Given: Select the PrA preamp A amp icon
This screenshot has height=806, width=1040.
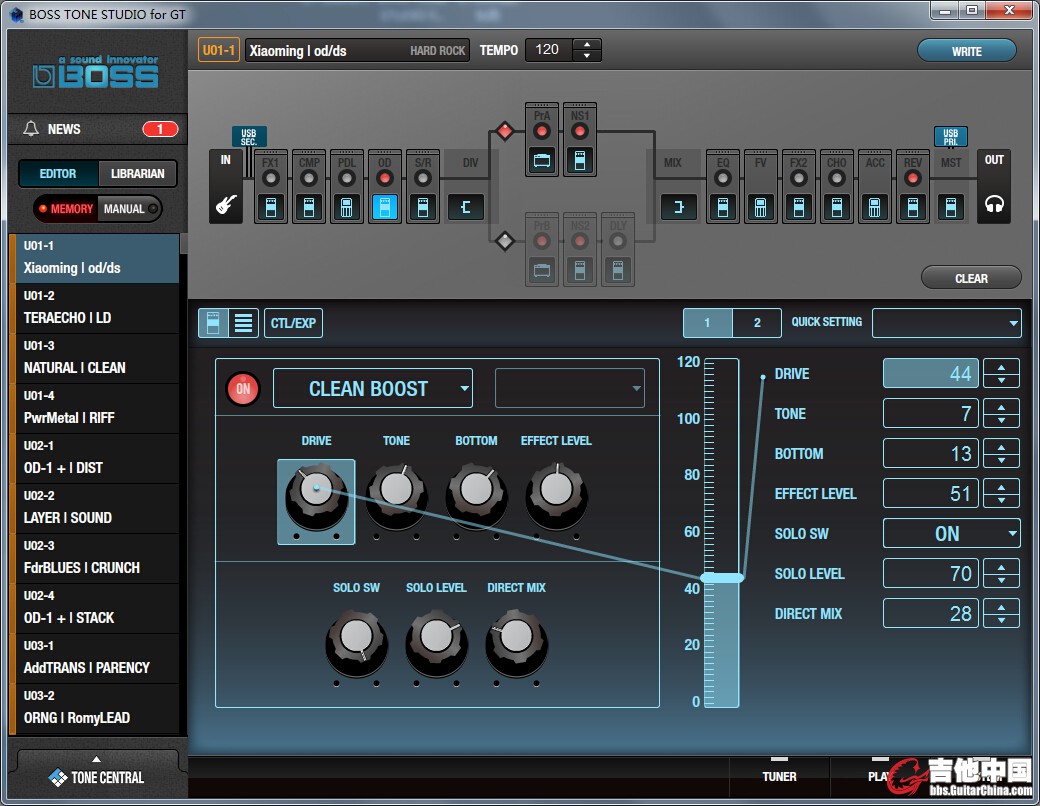Looking at the screenshot, I should (x=542, y=161).
